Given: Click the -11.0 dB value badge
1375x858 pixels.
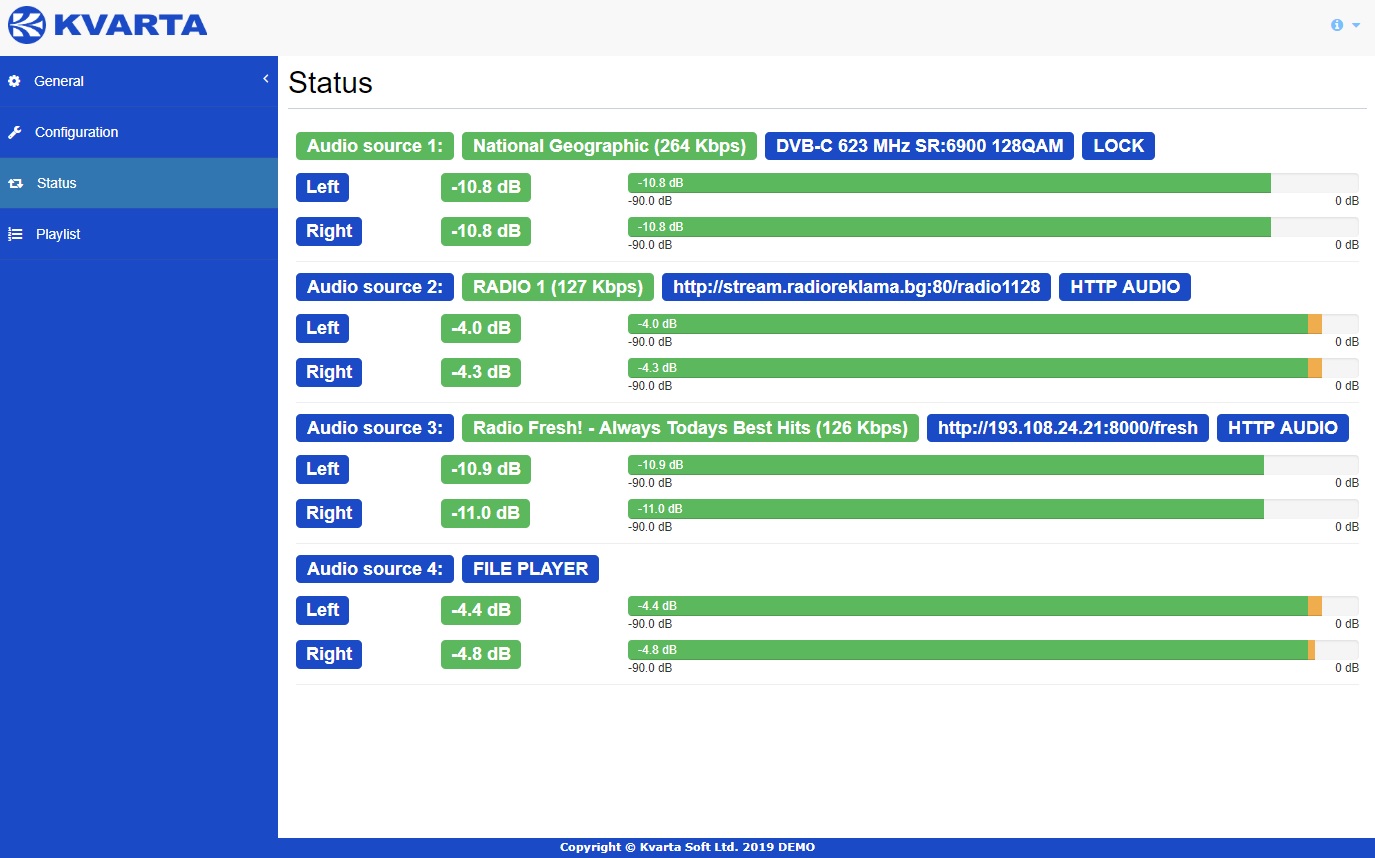Looking at the screenshot, I should (485, 513).
